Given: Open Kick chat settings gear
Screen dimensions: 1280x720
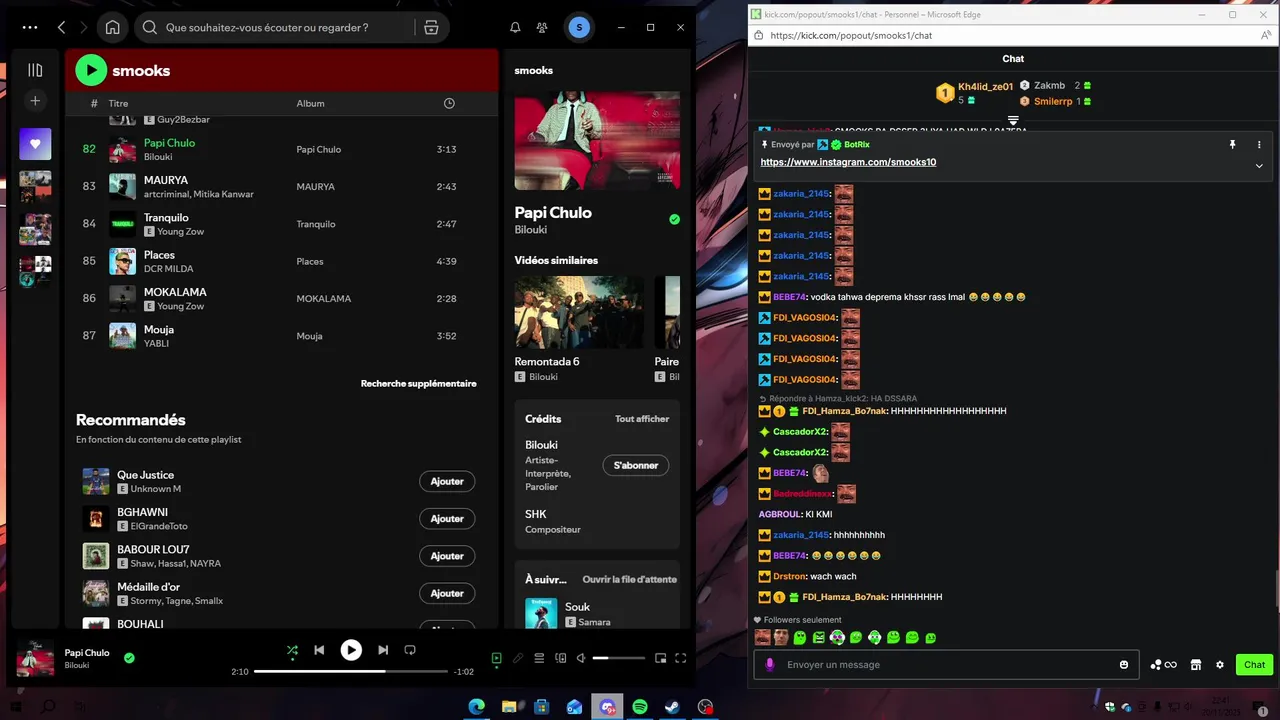Looking at the screenshot, I should point(1219,664).
